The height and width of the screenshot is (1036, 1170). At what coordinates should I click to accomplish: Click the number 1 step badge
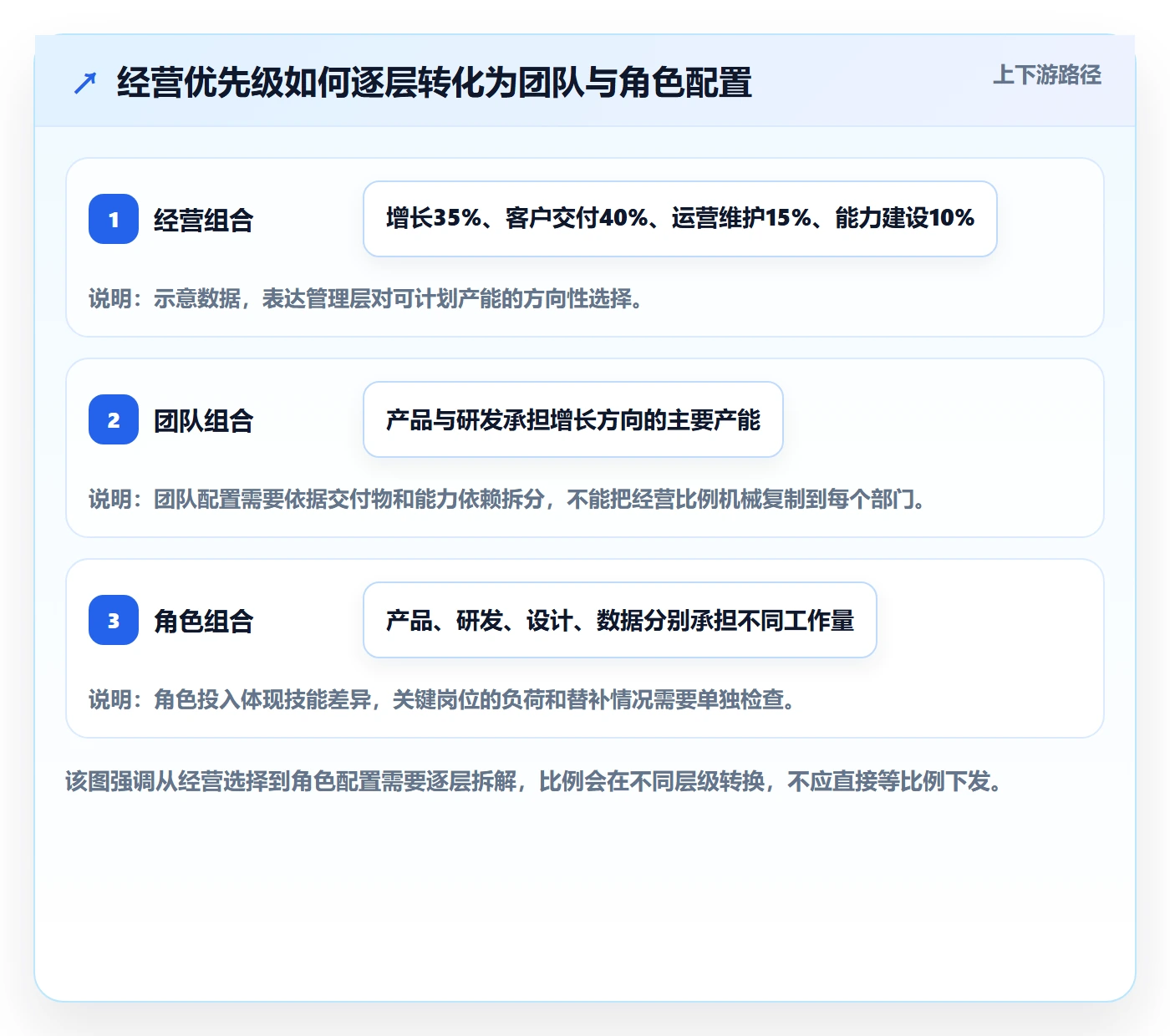[114, 219]
